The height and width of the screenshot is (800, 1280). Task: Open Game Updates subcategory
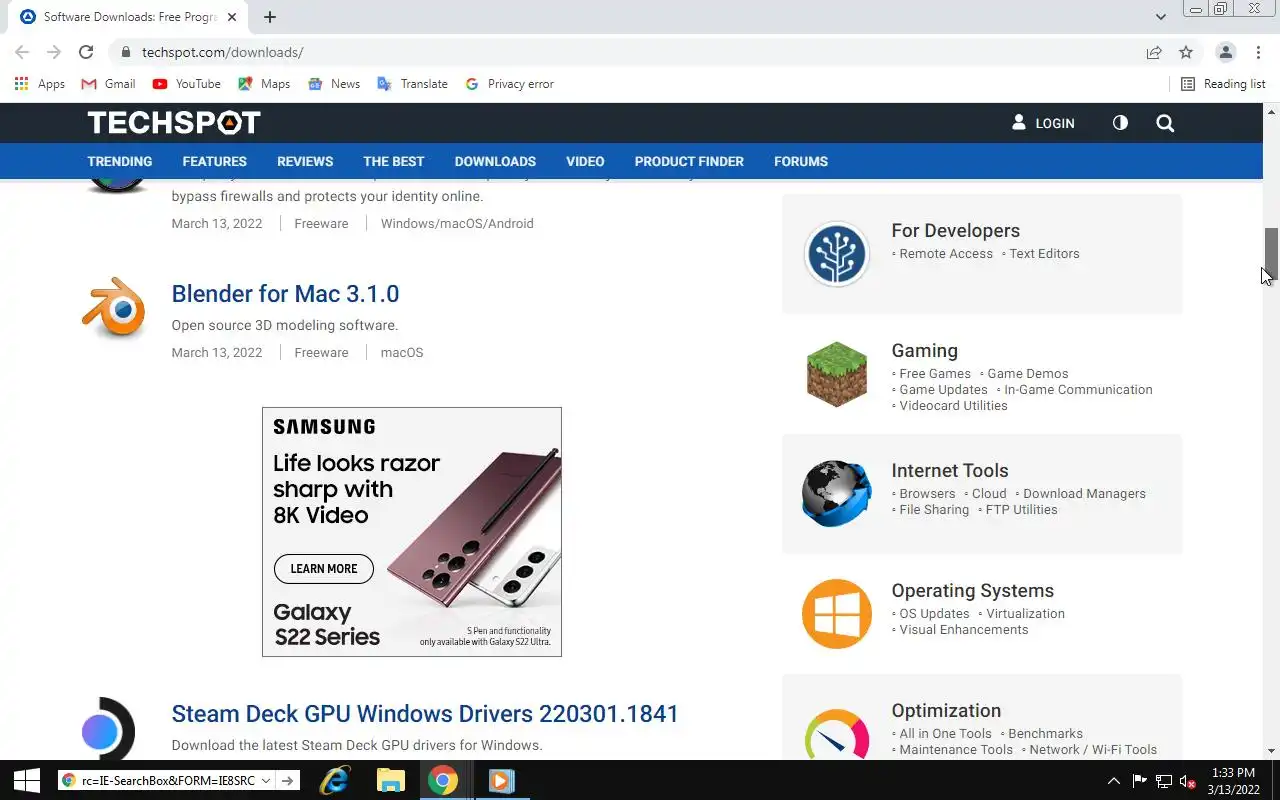click(943, 390)
